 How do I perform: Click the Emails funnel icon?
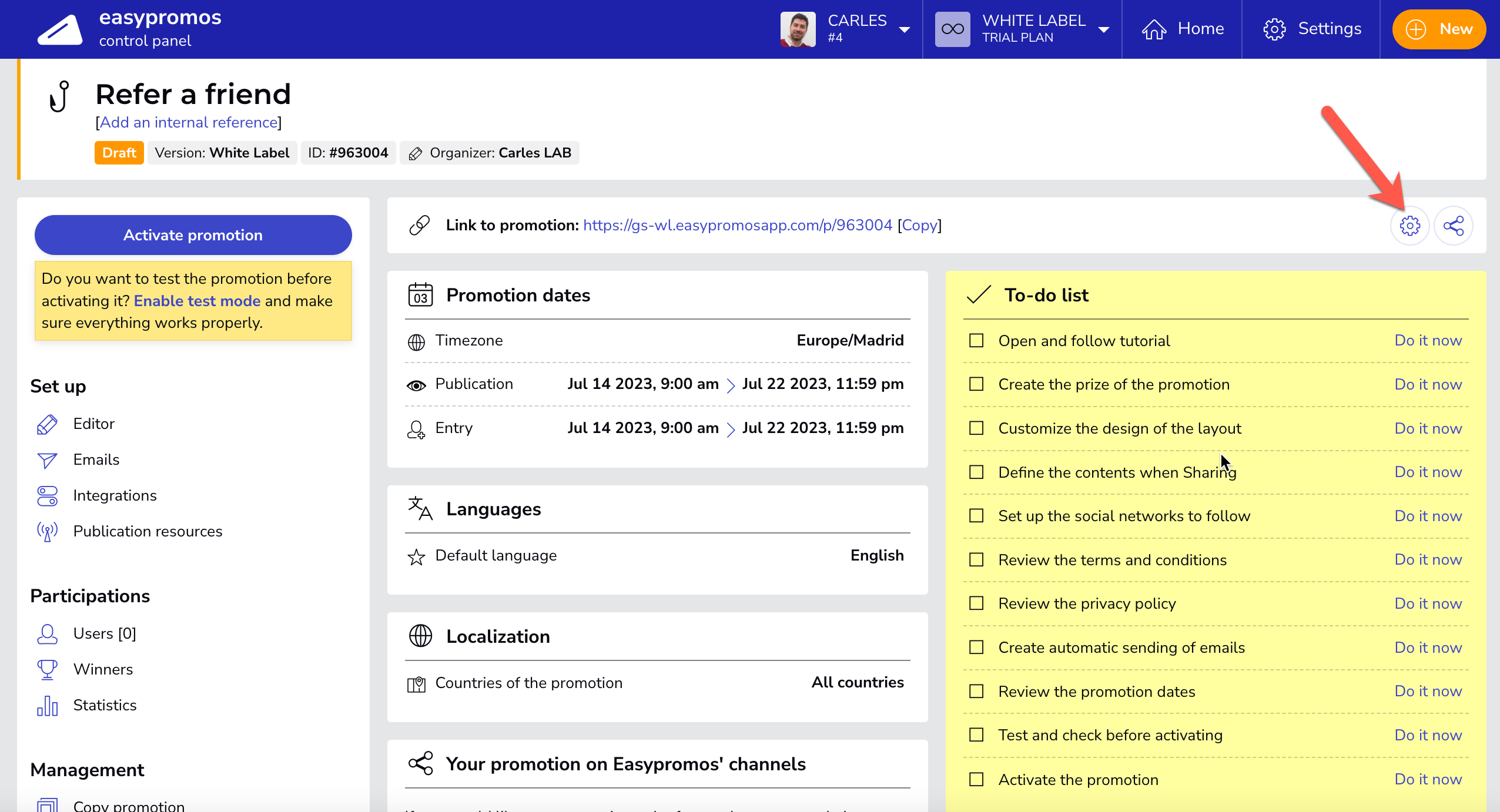click(x=47, y=460)
